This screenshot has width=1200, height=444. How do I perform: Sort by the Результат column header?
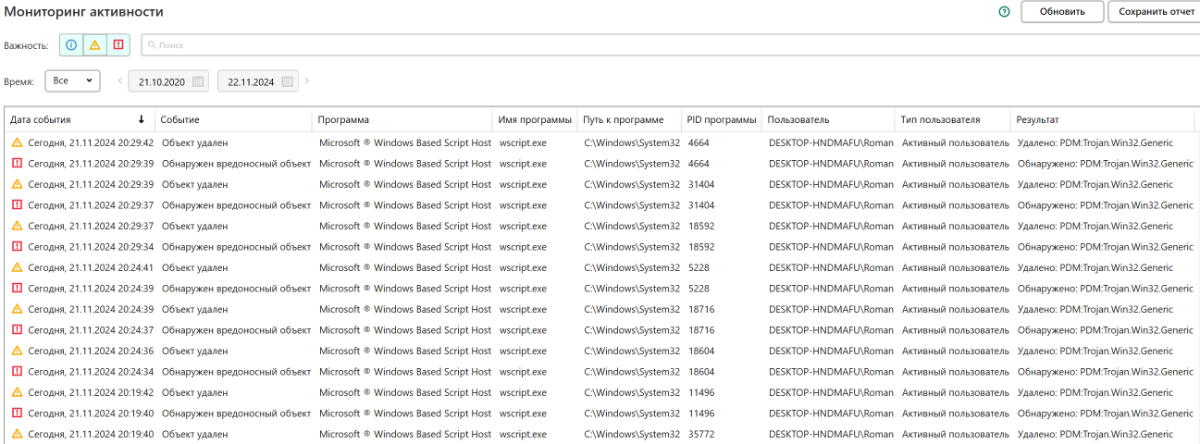[x=1037, y=119]
